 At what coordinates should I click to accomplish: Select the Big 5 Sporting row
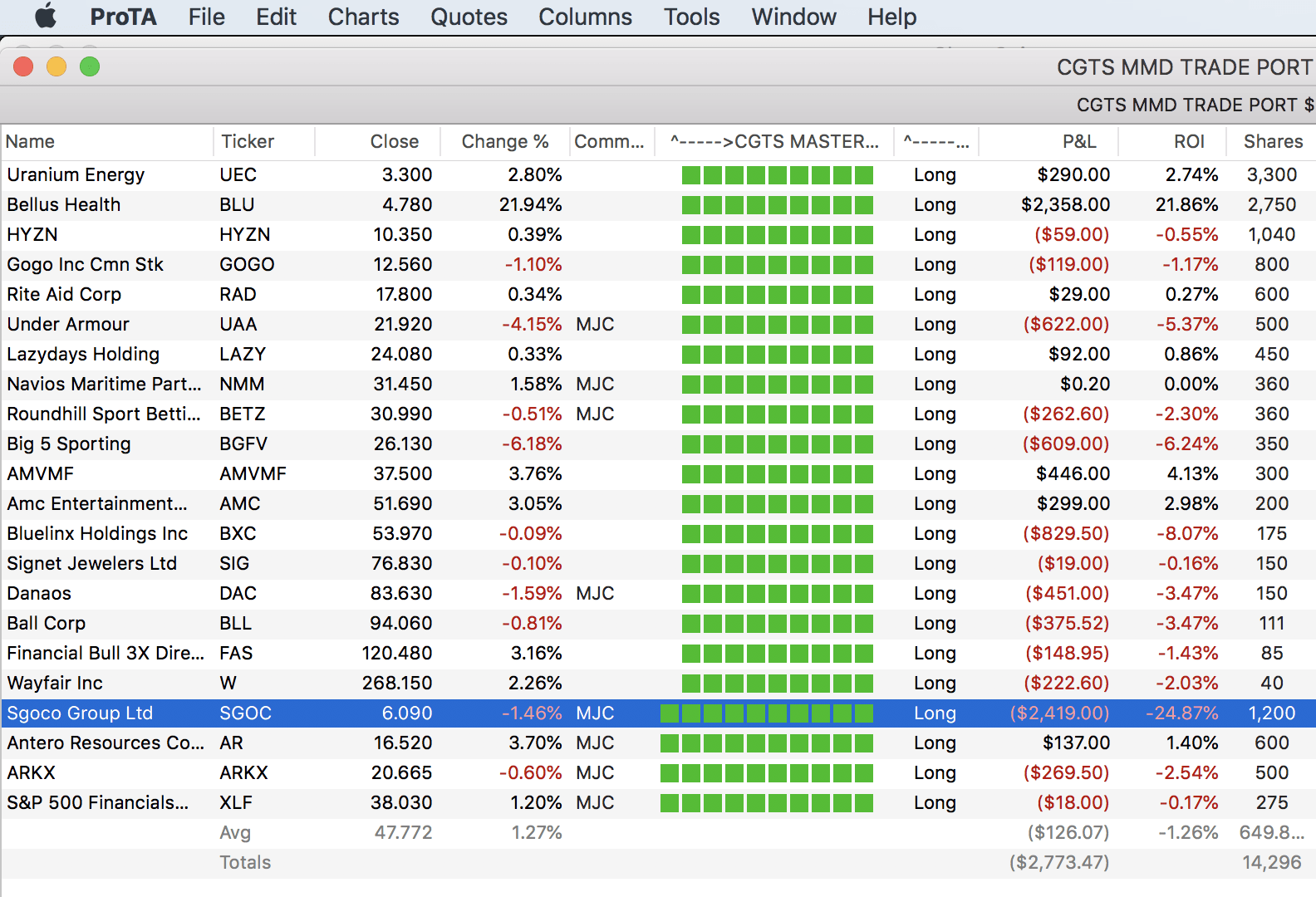(658, 444)
